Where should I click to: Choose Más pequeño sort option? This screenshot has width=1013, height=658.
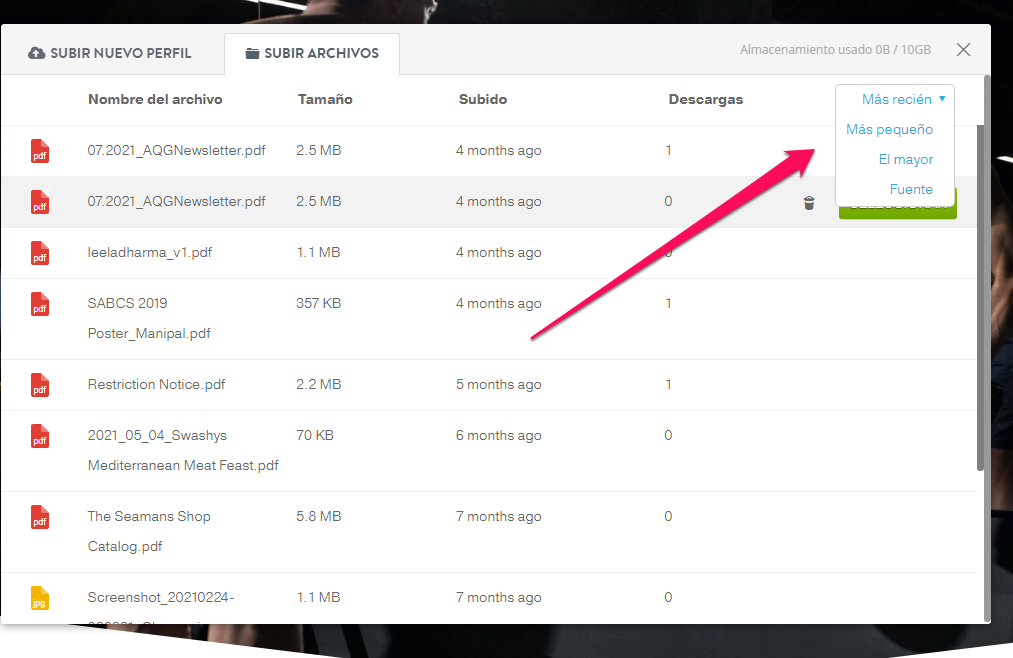889,129
